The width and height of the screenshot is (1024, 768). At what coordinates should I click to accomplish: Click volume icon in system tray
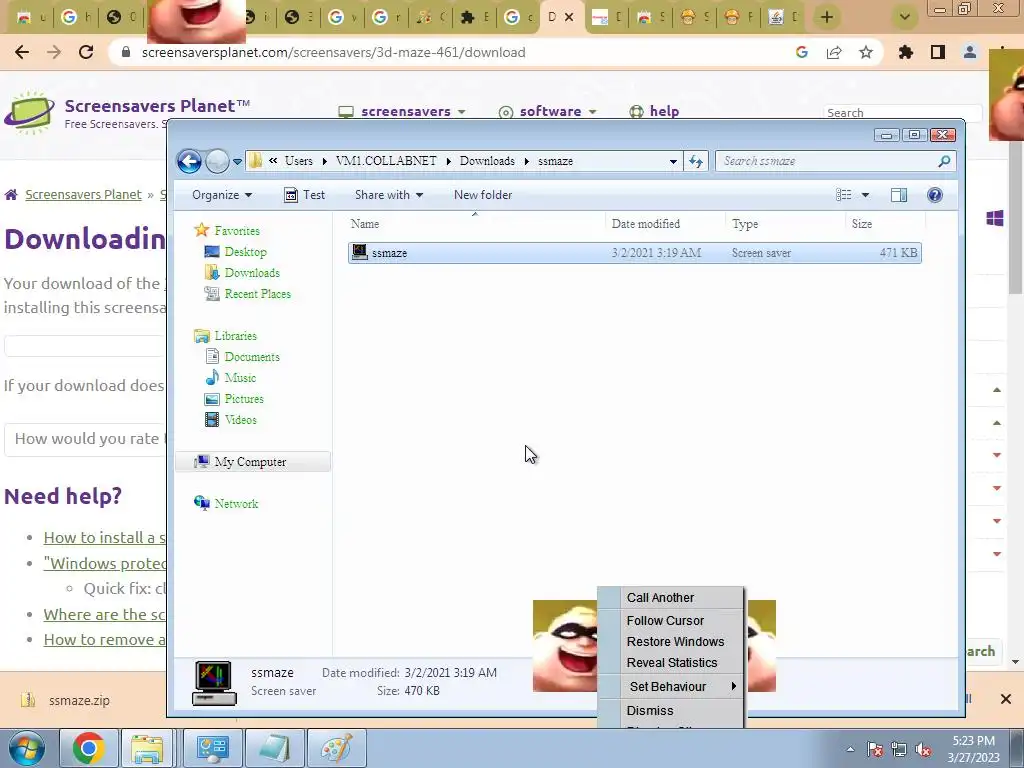tap(923, 749)
